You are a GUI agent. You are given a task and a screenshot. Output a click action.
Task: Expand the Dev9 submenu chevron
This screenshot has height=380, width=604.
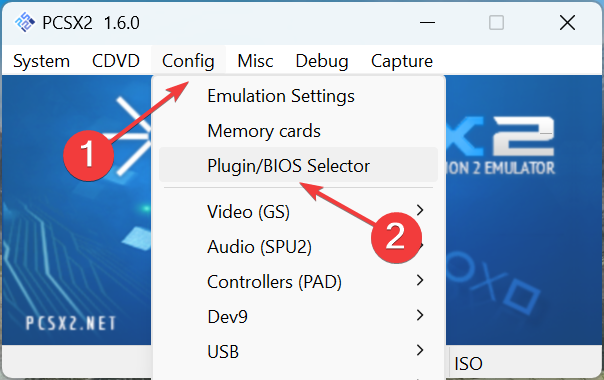[x=420, y=315]
